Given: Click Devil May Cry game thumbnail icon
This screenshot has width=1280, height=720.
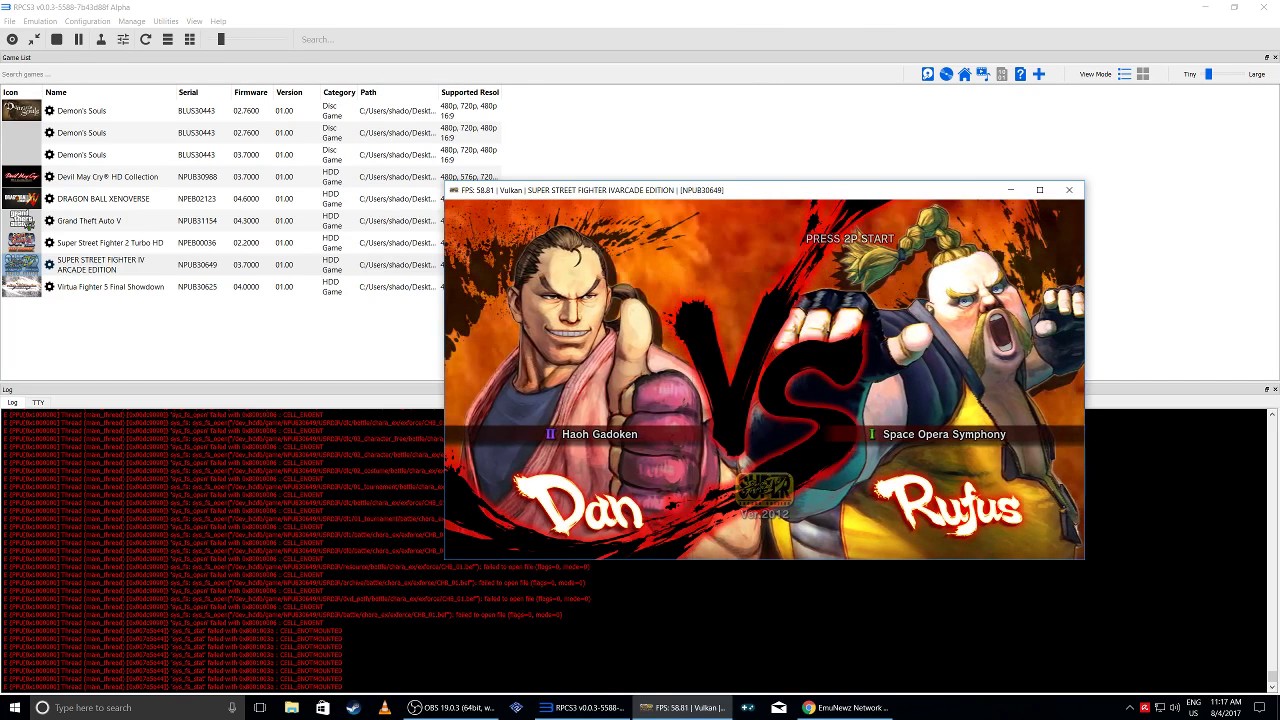Looking at the screenshot, I should pos(21,177).
